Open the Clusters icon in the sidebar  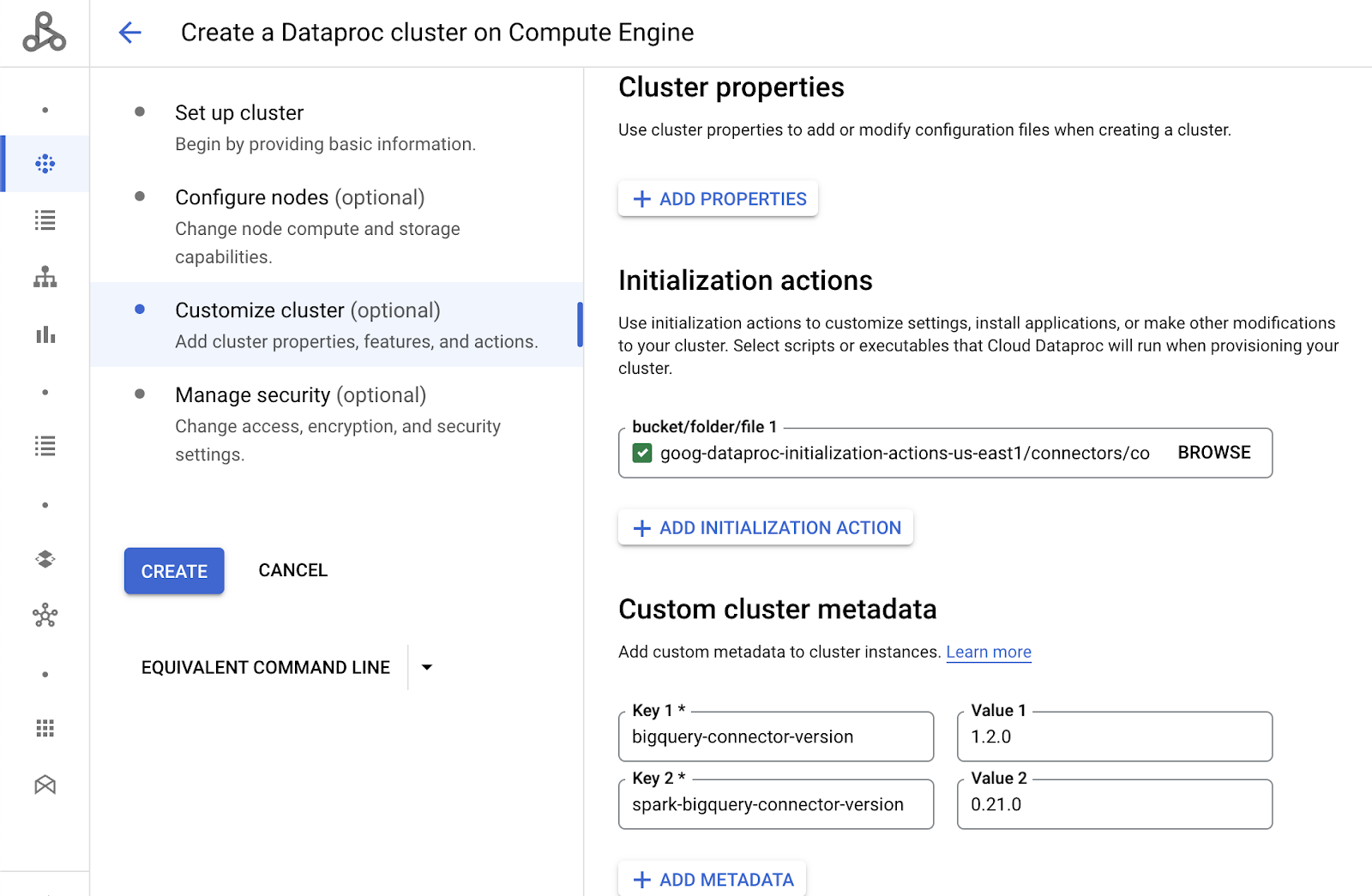[x=45, y=164]
